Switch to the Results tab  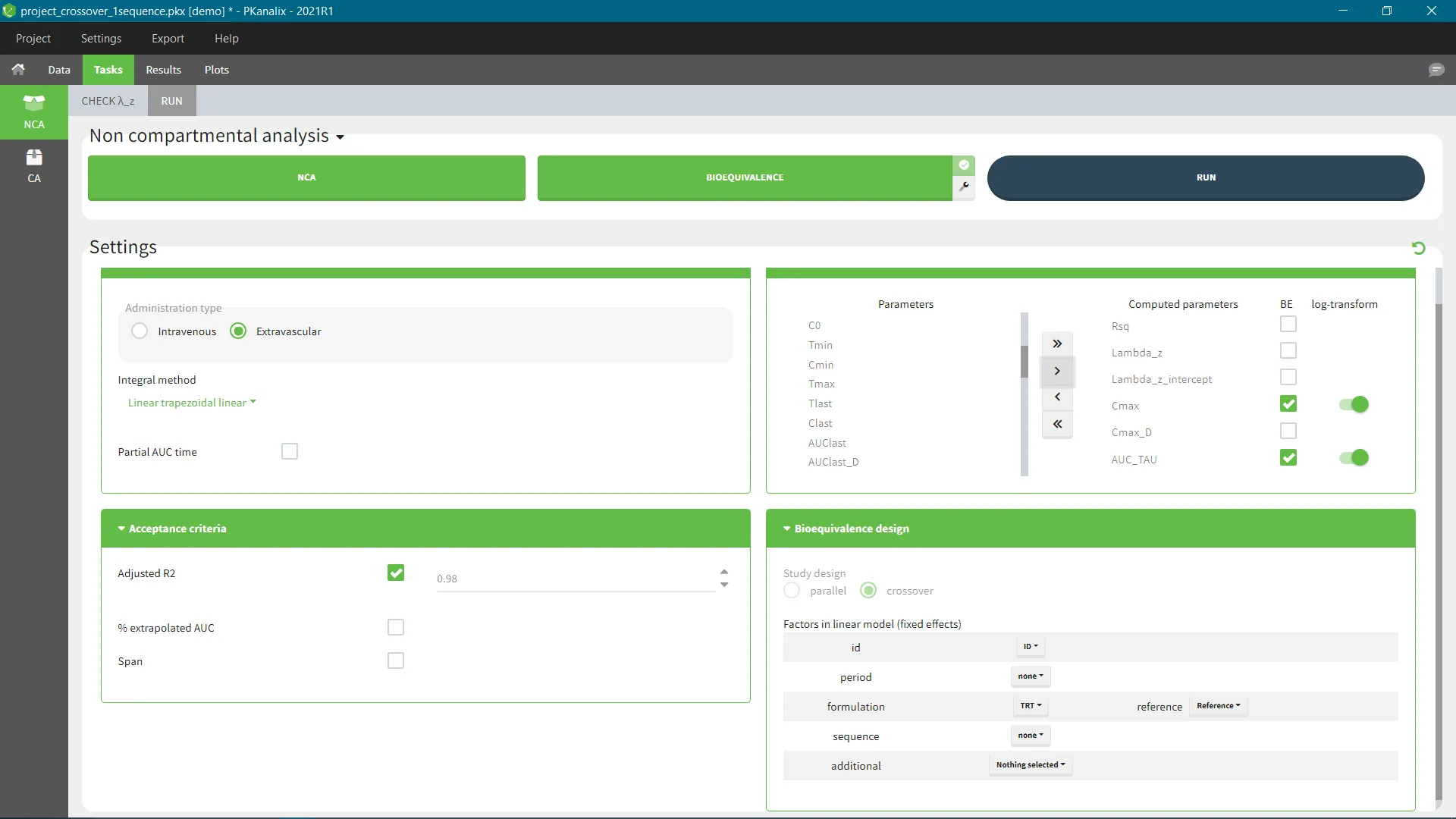pos(163,70)
